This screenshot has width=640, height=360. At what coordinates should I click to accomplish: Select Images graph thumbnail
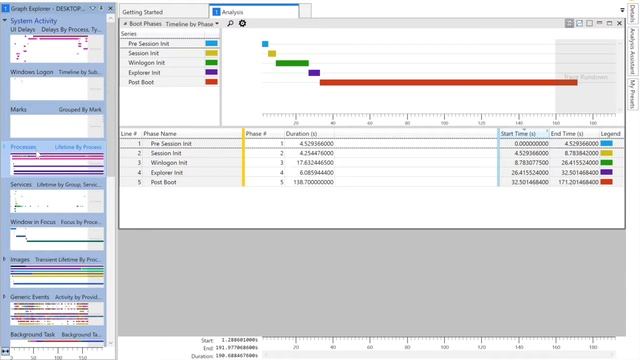point(57,276)
